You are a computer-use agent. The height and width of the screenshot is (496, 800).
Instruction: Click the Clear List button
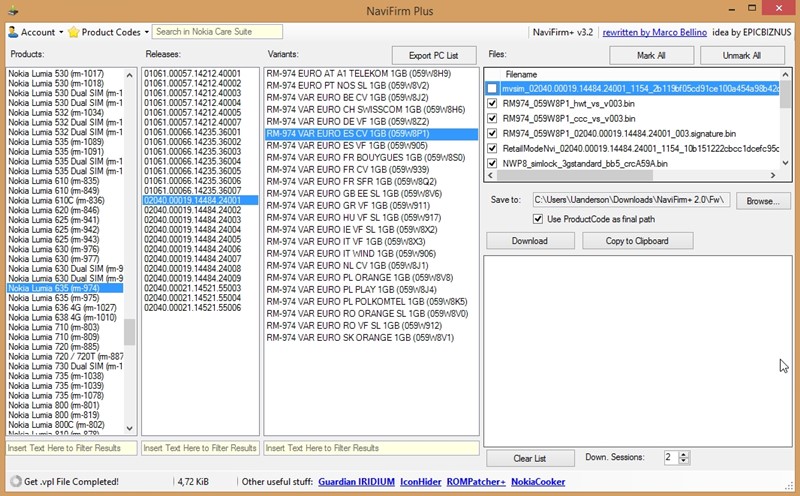(x=530, y=458)
